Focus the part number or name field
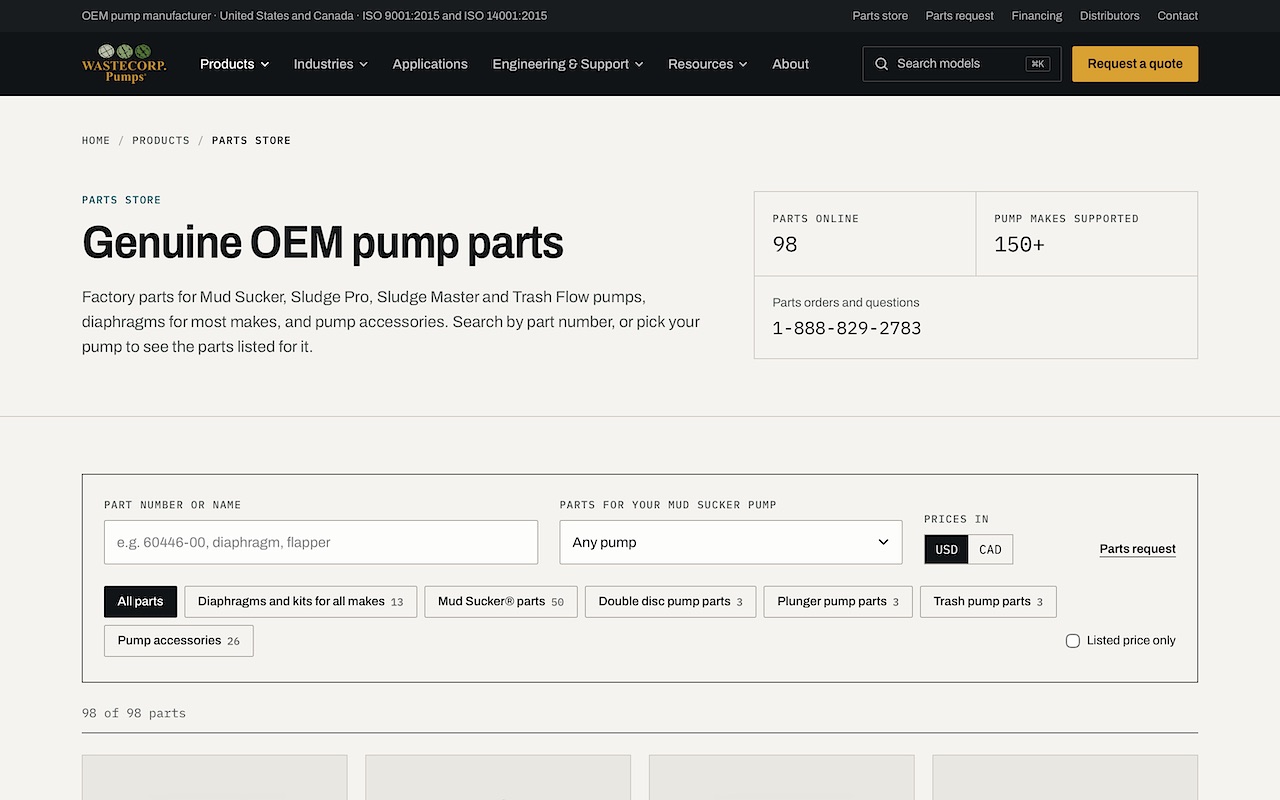The image size is (1280, 800). click(321, 542)
